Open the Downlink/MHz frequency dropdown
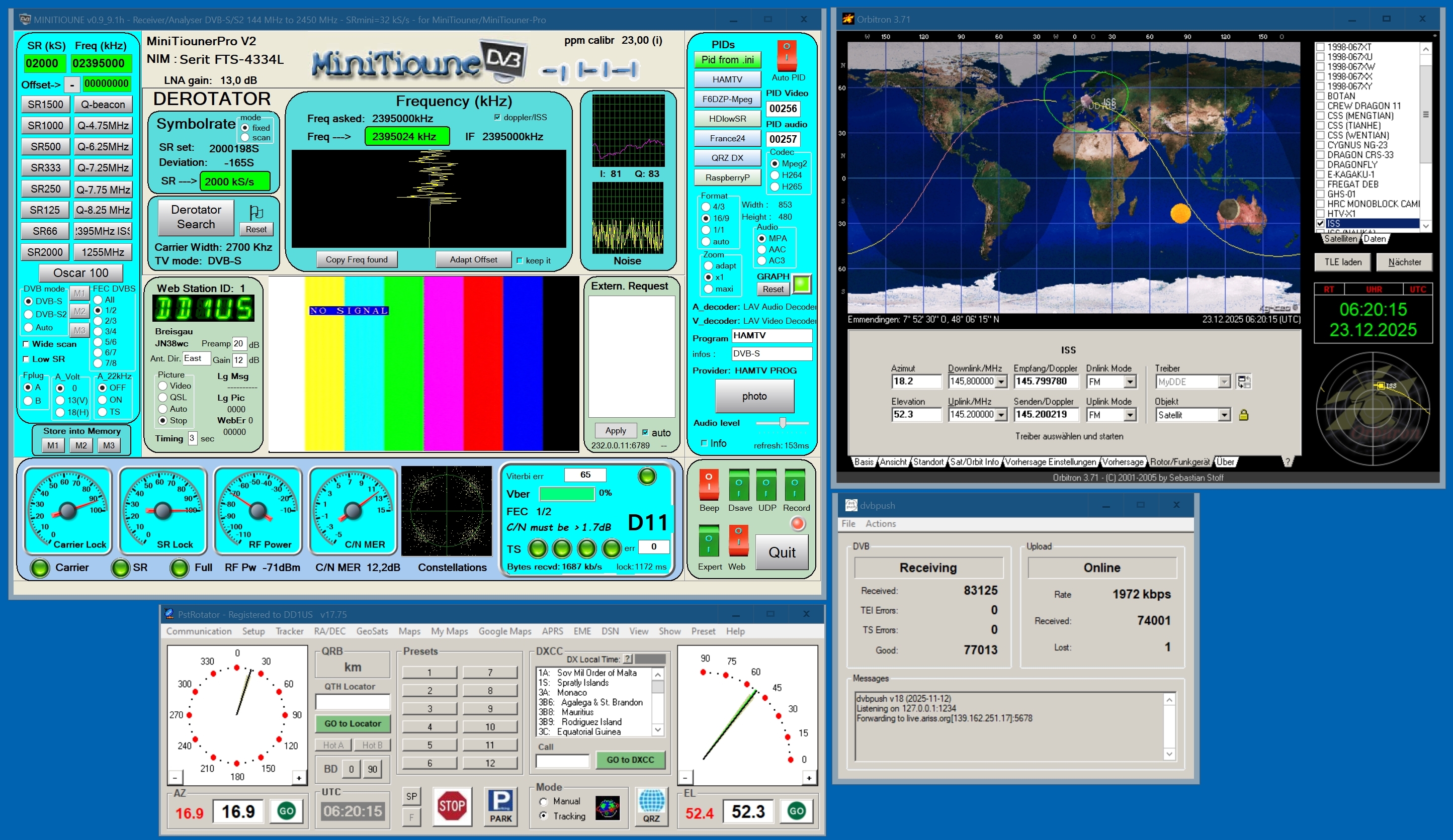1453x840 pixels. 1001,382
